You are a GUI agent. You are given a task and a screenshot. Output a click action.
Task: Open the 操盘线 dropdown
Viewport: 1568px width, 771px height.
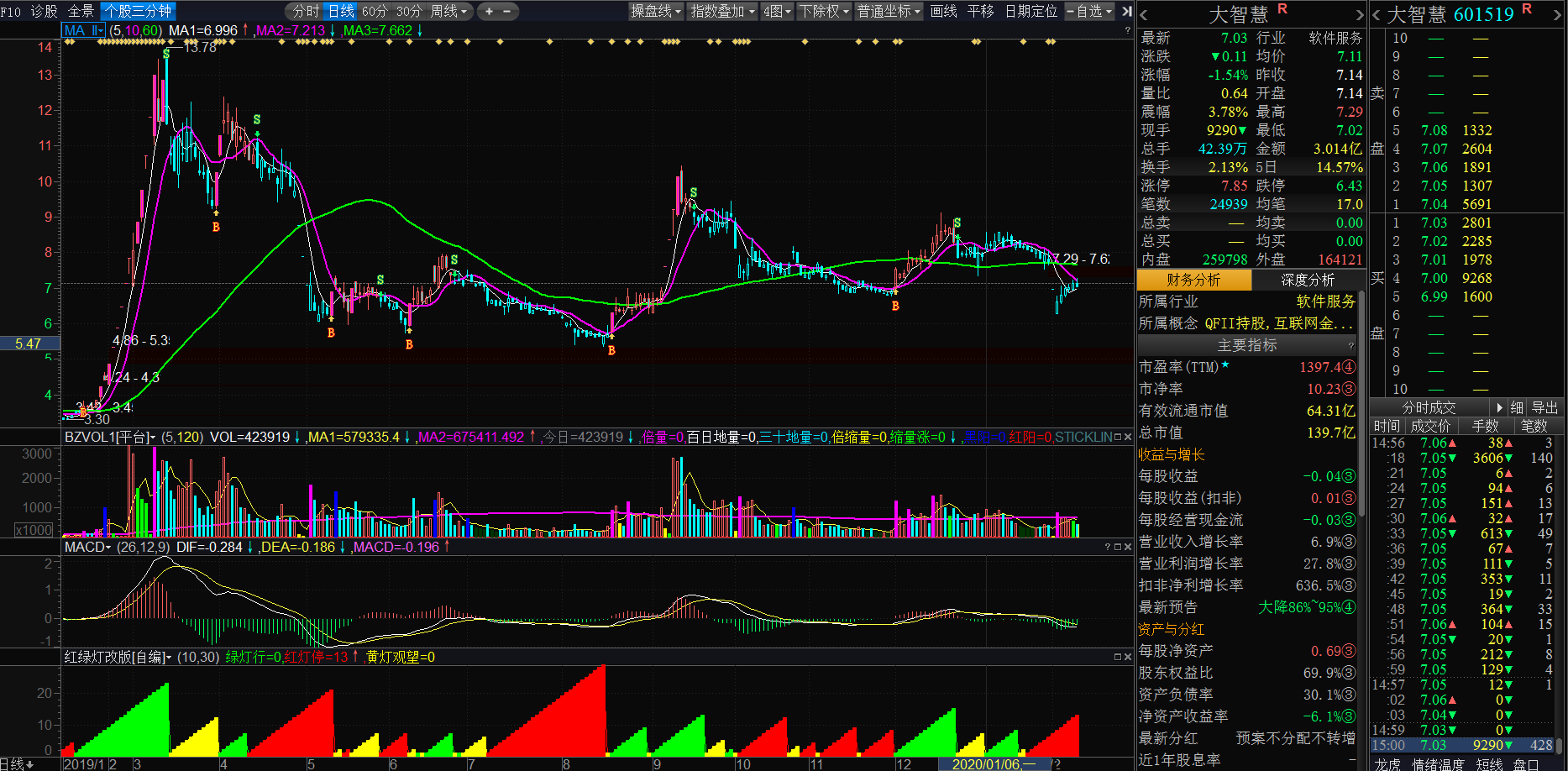click(x=656, y=12)
